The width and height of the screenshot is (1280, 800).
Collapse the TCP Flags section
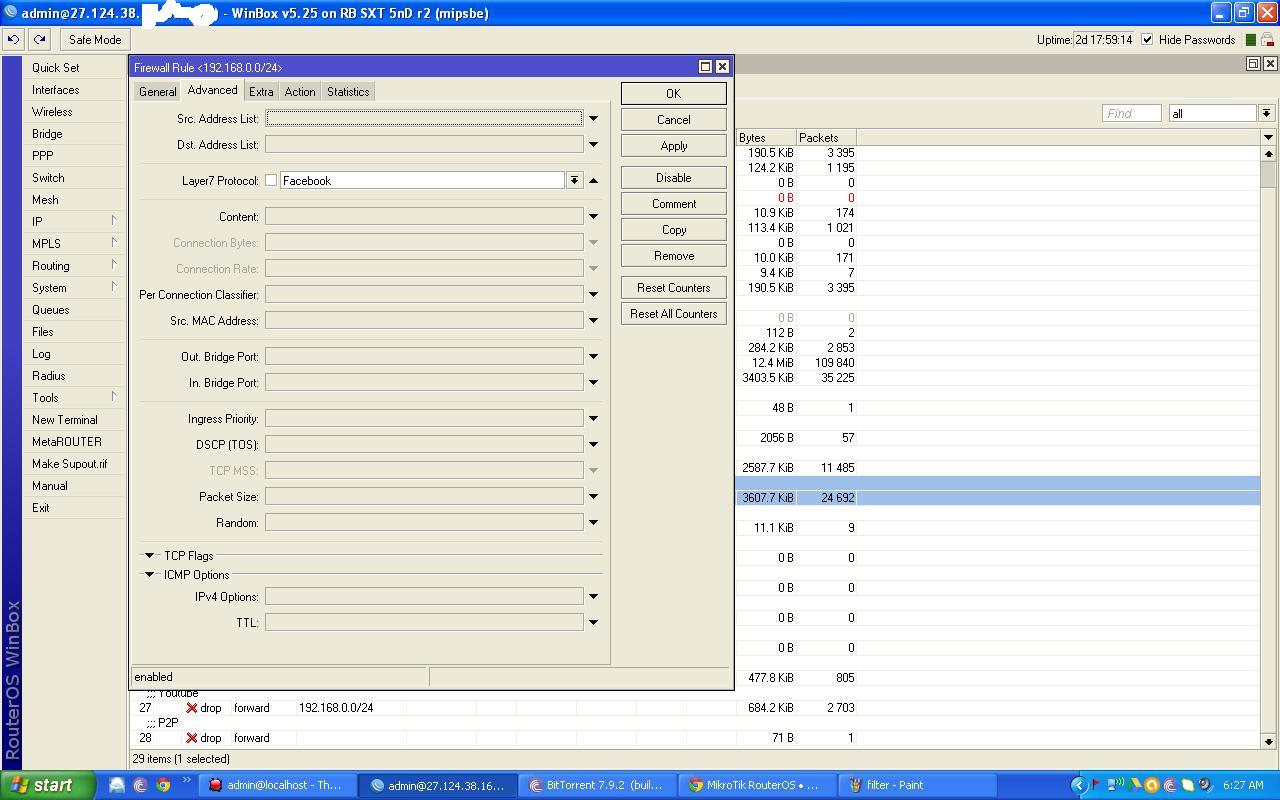[x=150, y=556]
